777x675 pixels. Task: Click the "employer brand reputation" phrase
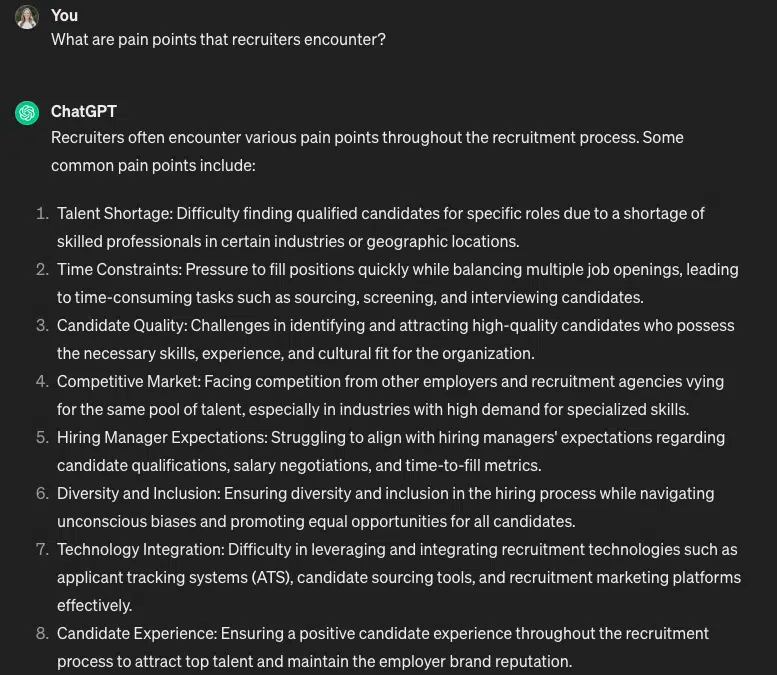(x=479, y=661)
